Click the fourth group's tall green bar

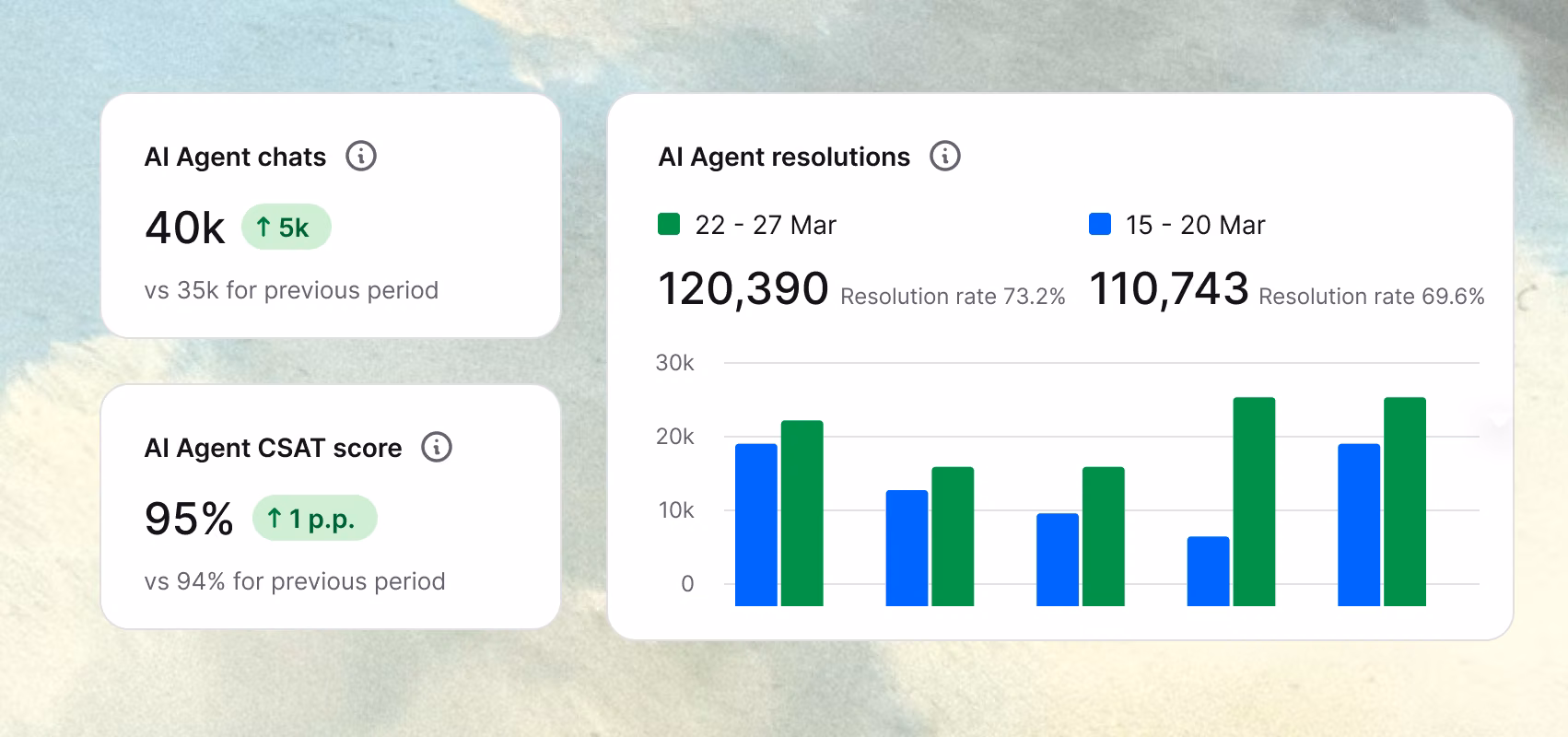pos(1255,502)
